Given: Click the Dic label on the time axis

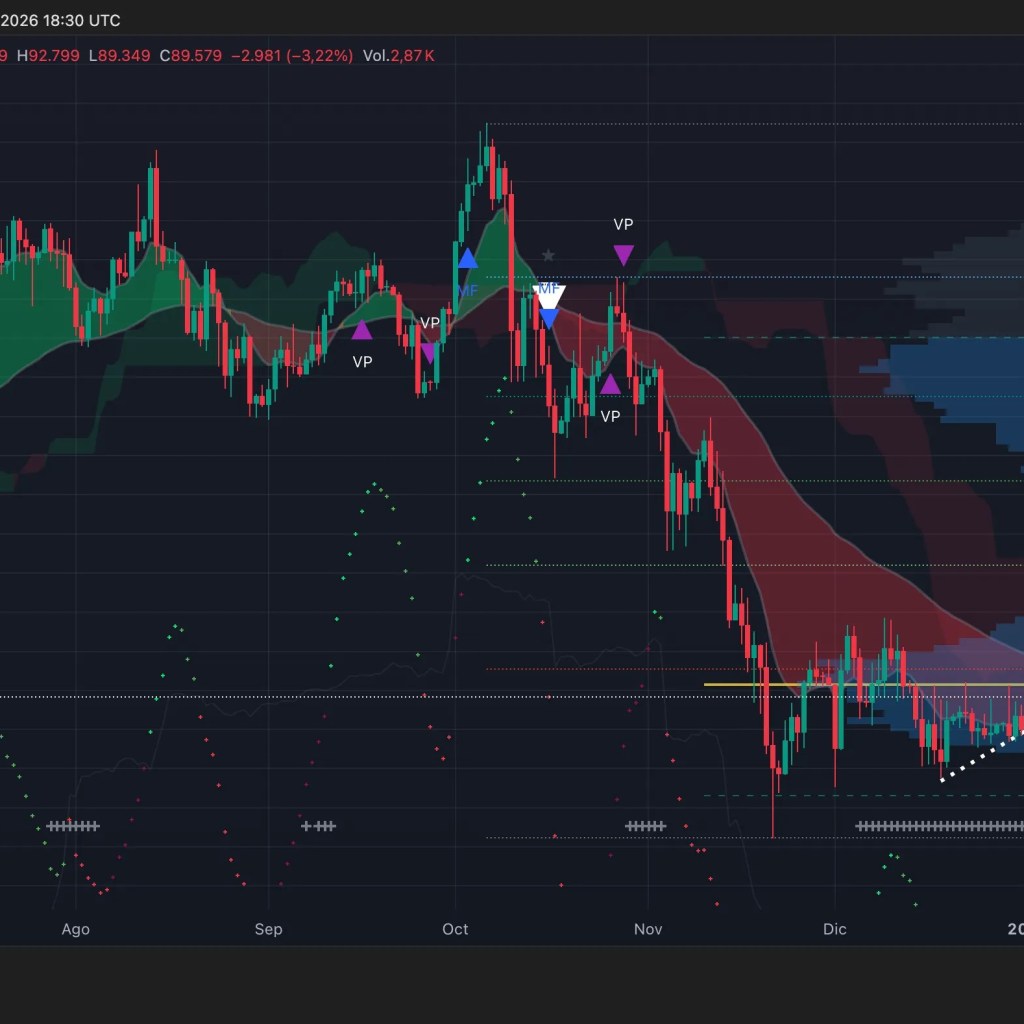Looking at the screenshot, I should coord(835,929).
